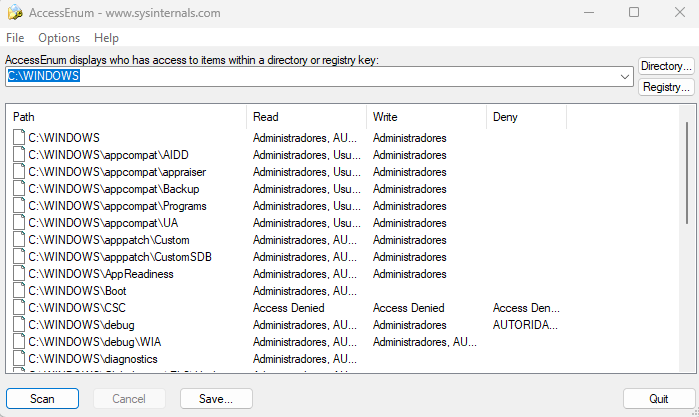Click Write cell 'Access Denied' in CSC row
699x417 pixels.
click(x=408, y=308)
